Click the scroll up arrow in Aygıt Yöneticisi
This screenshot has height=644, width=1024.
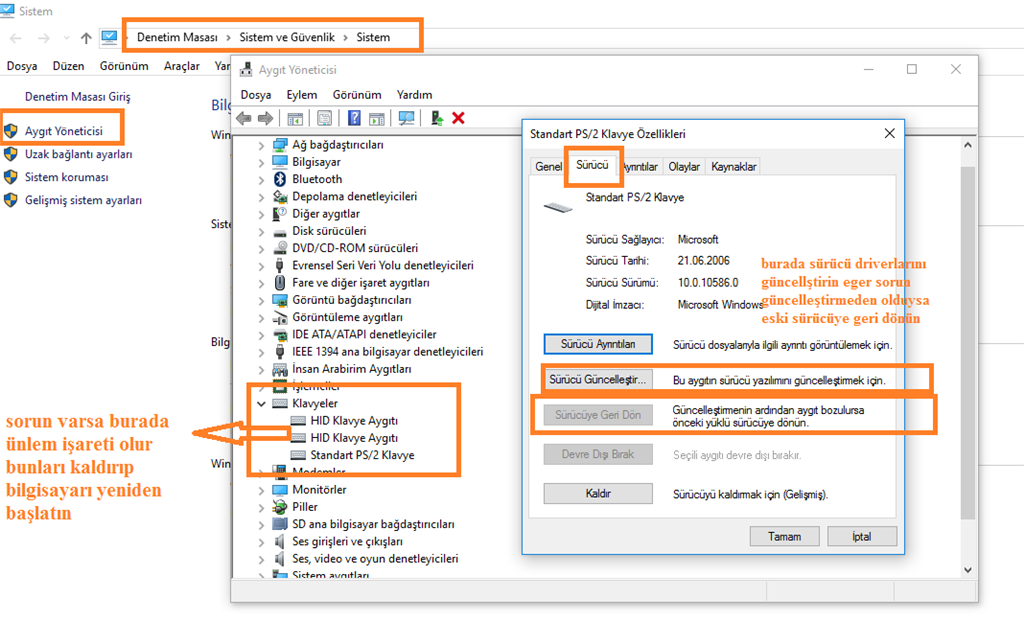point(967,145)
